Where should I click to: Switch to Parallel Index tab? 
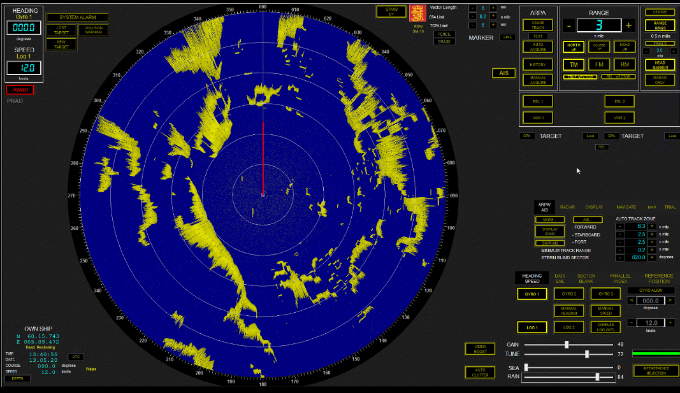(x=620, y=278)
